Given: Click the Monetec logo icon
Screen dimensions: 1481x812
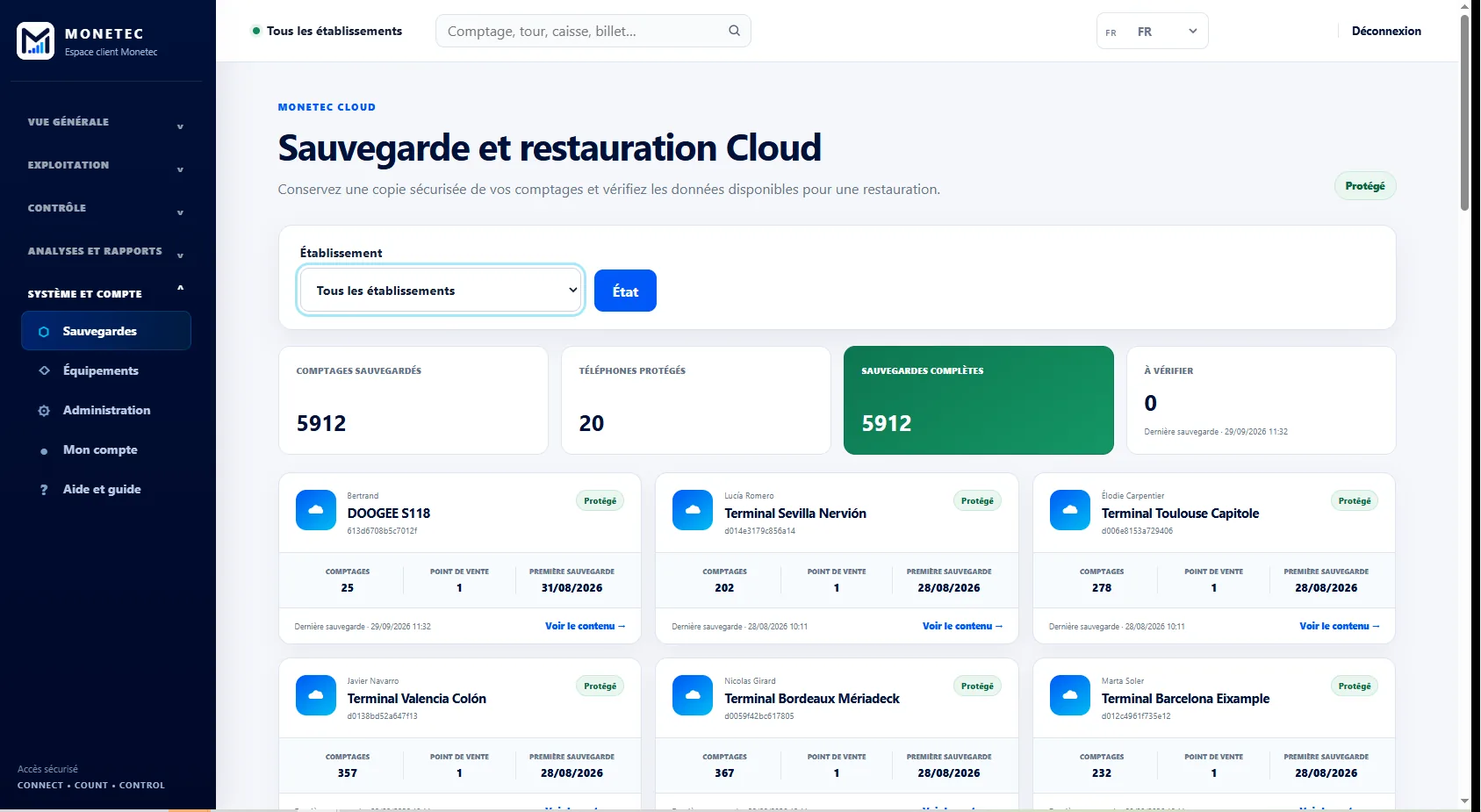Looking at the screenshot, I should tap(35, 40).
